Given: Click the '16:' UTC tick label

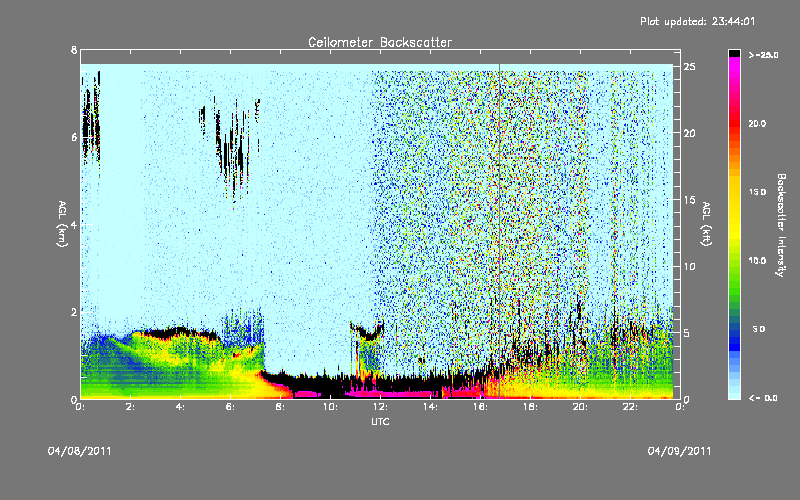Looking at the screenshot, I should pyautogui.click(x=481, y=407).
